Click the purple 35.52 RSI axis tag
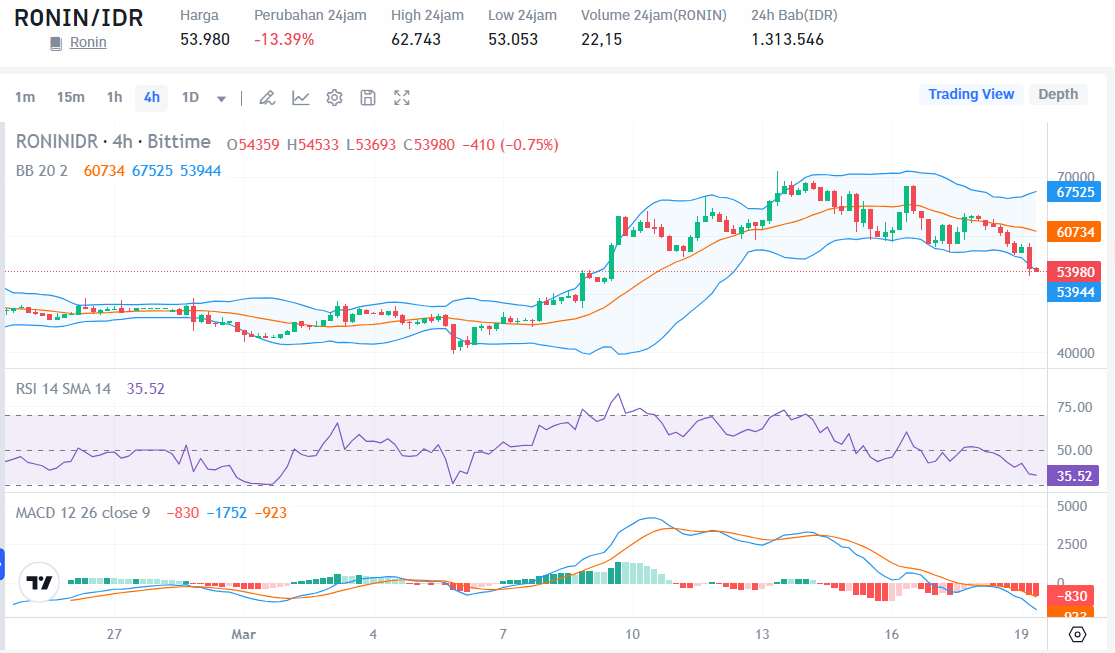The image size is (1115, 653). (x=1074, y=475)
